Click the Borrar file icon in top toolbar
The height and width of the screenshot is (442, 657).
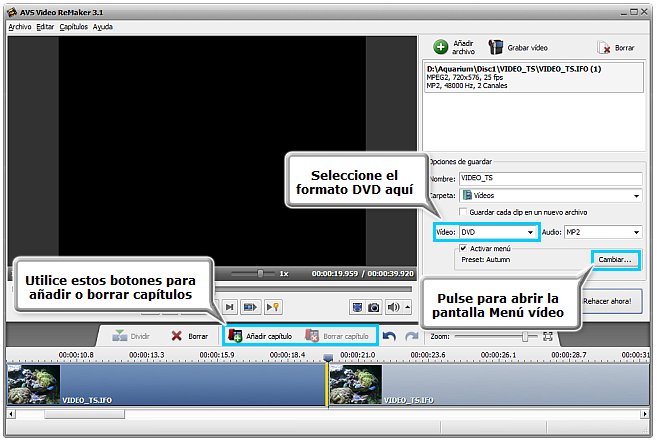pyautogui.click(x=604, y=48)
